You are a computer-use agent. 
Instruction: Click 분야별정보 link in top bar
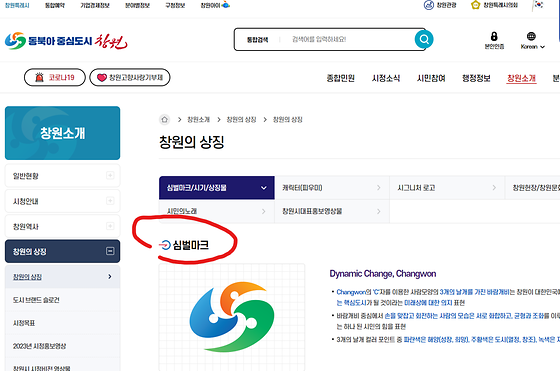[x=138, y=5]
